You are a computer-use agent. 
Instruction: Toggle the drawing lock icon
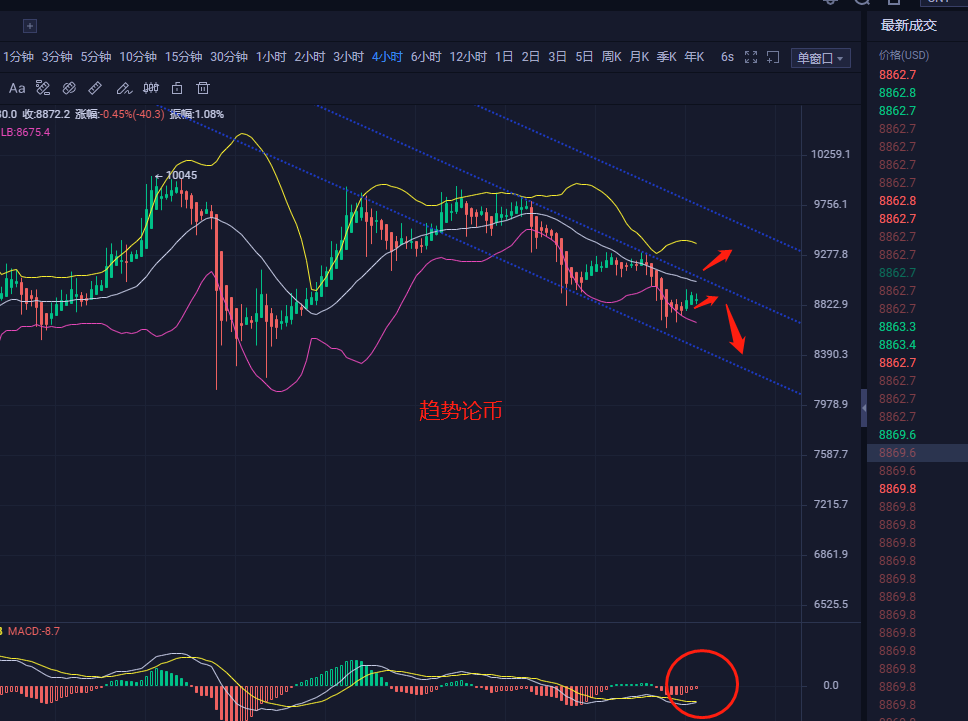pos(177,88)
